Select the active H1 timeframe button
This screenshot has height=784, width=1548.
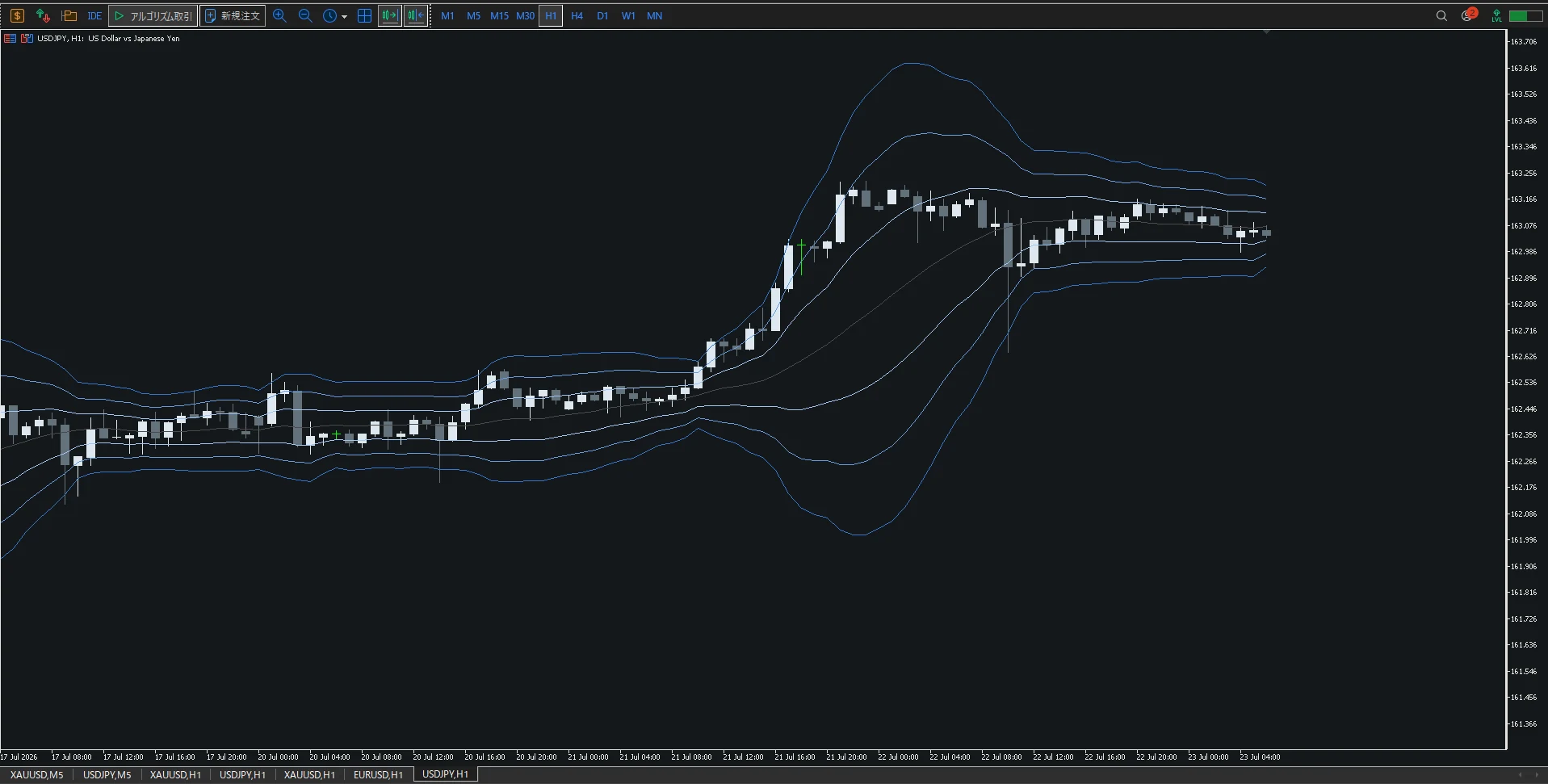click(551, 15)
